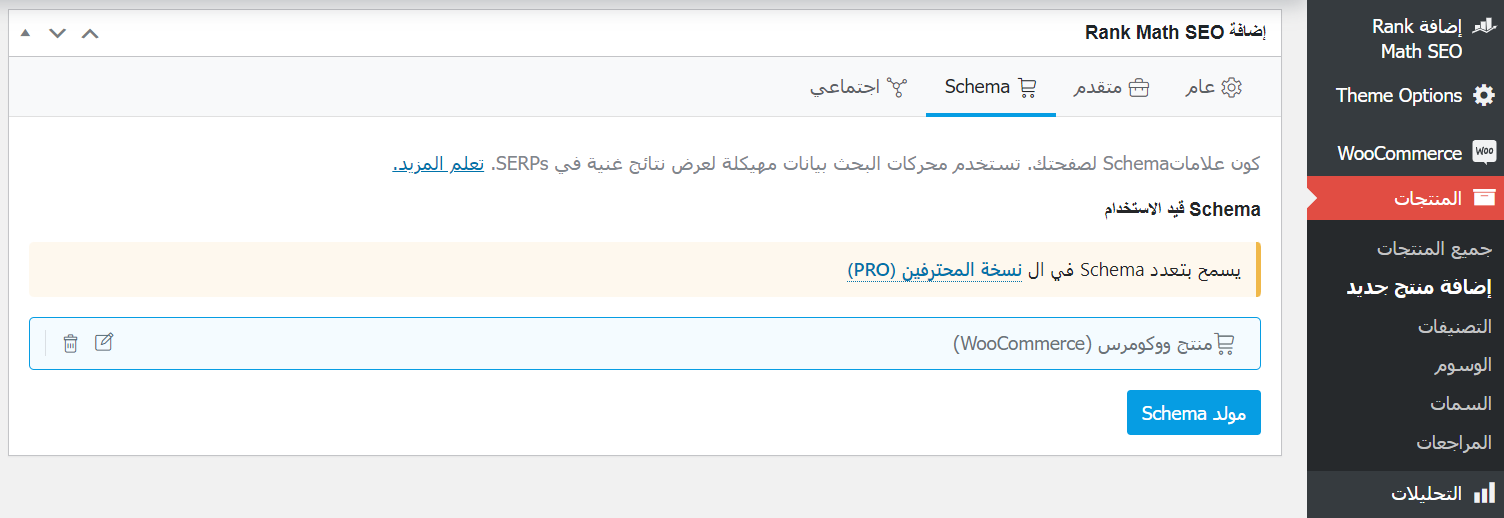
Task: Click the edit pencil icon for schema
Action: [x=104, y=343]
